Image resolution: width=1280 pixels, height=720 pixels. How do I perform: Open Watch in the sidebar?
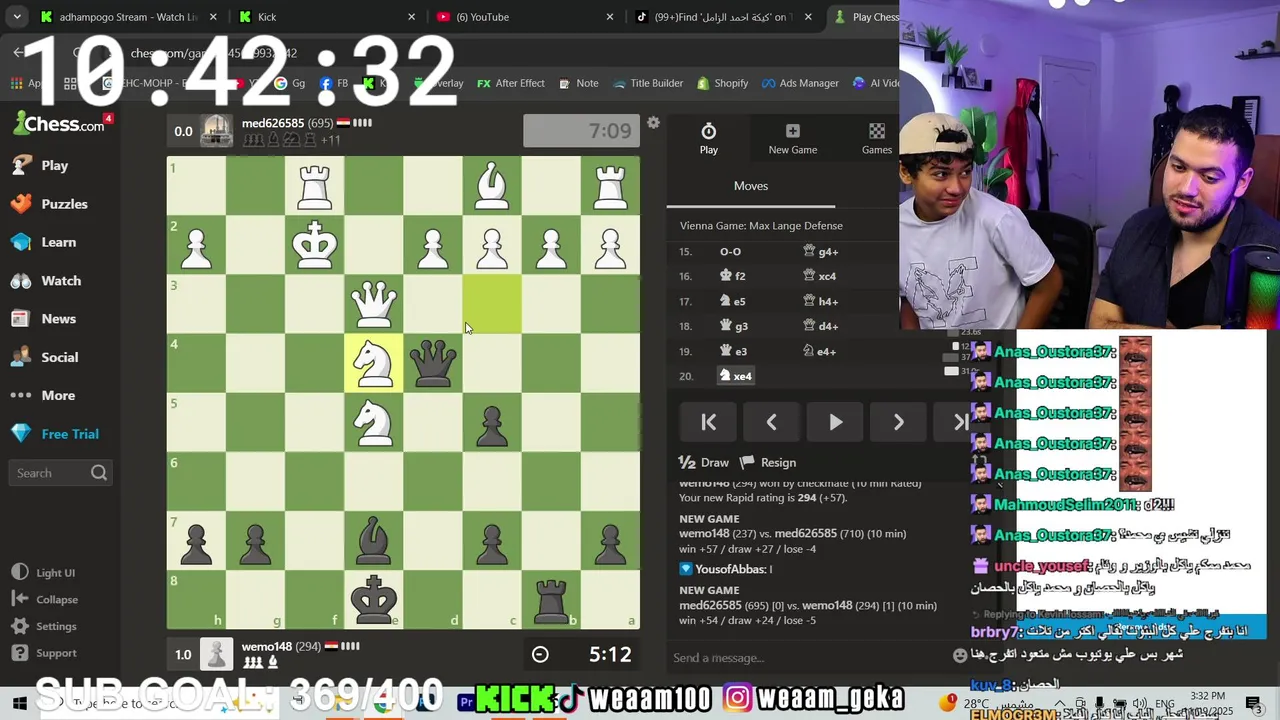[x=46, y=281]
